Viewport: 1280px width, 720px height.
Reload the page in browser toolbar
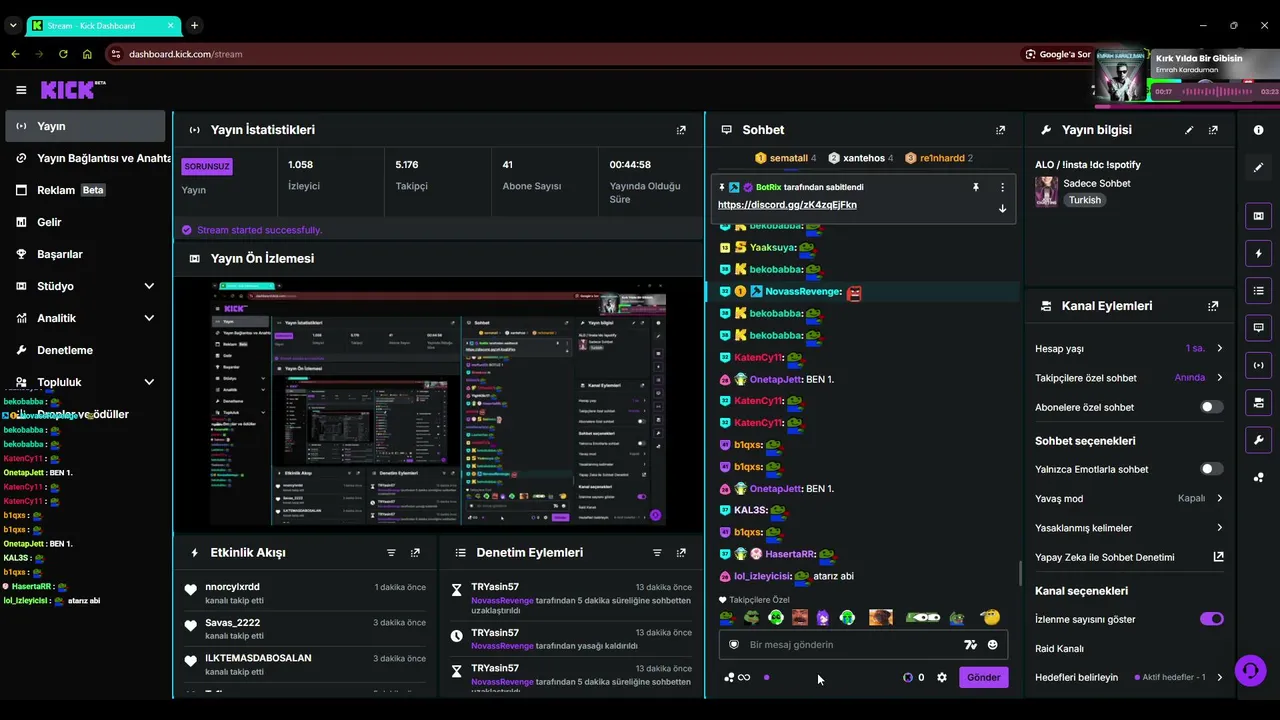click(63, 54)
